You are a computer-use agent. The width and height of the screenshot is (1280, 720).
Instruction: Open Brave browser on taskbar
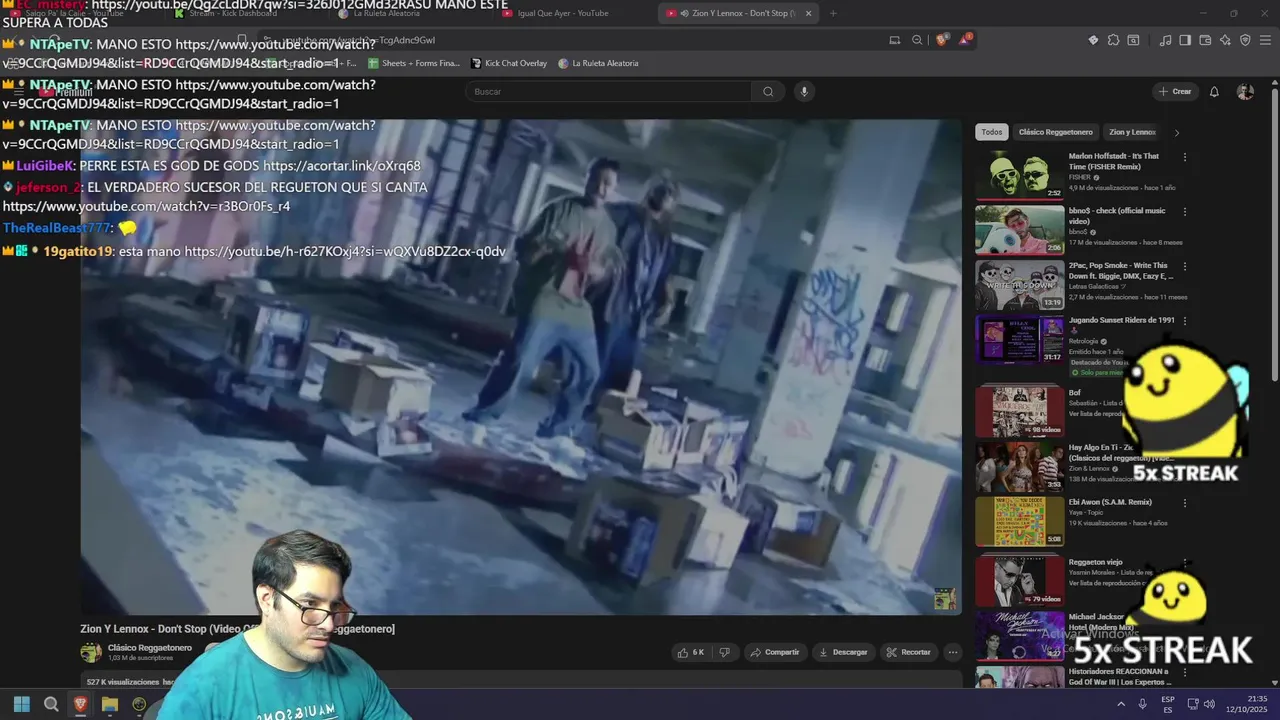tap(80, 704)
